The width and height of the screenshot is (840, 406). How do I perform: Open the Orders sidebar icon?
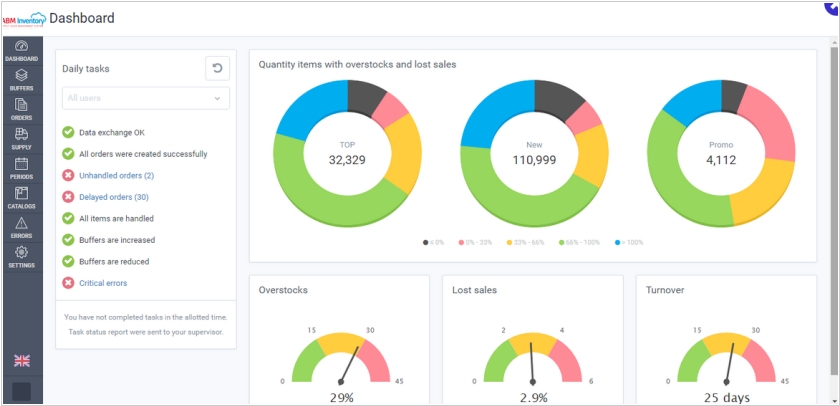[x=21, y=107]
